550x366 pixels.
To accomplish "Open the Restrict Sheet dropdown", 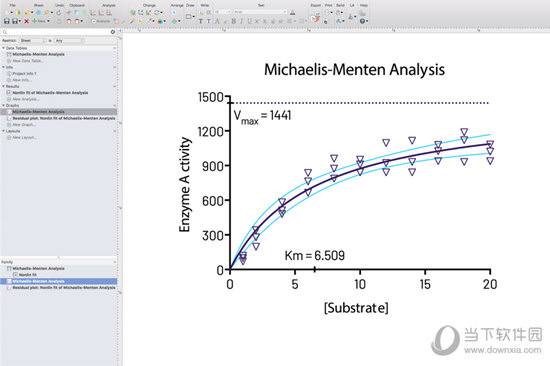I will [33, 41].
